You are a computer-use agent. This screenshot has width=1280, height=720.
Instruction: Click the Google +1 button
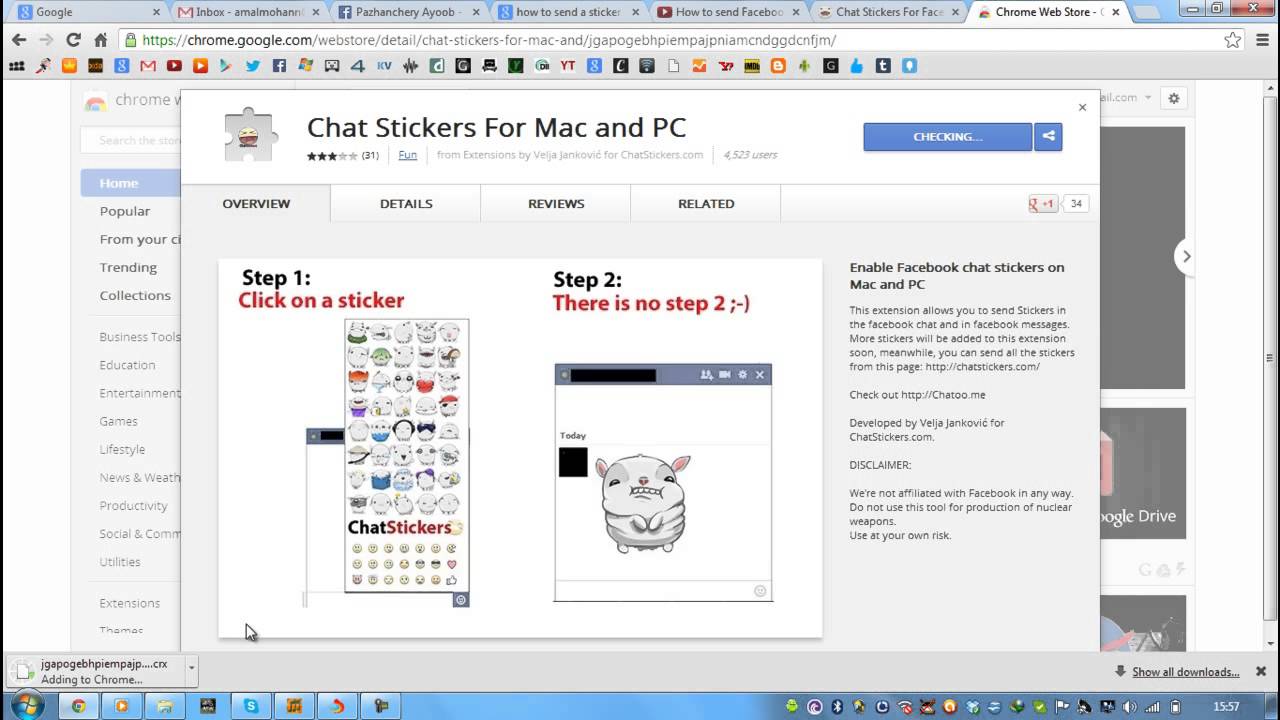pos(1042,203)
